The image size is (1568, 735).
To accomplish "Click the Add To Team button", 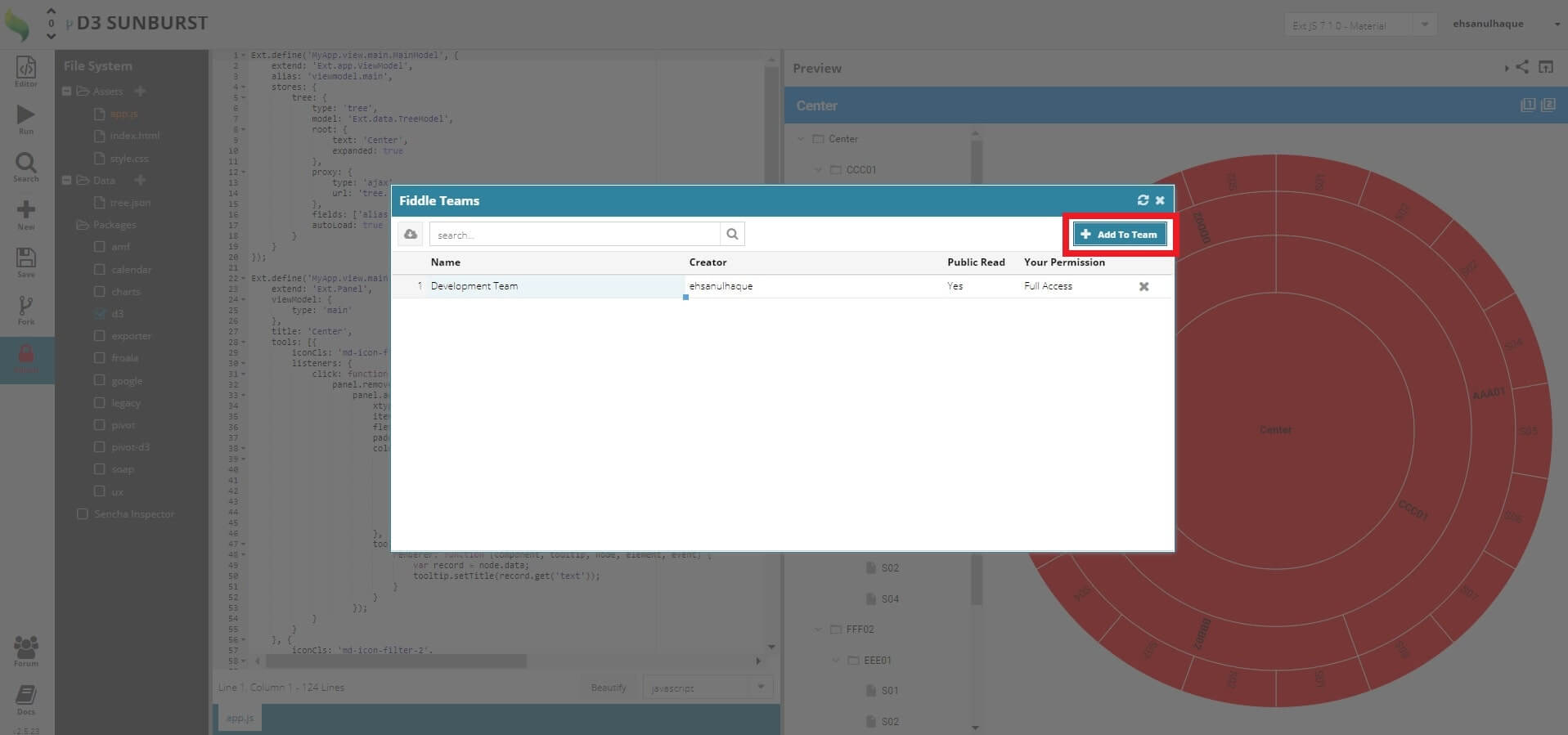I will (1119, 235).
